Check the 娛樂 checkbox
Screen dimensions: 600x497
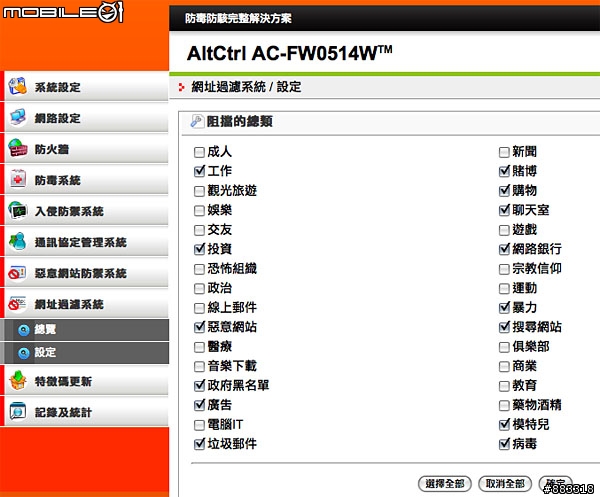(199, 210)
